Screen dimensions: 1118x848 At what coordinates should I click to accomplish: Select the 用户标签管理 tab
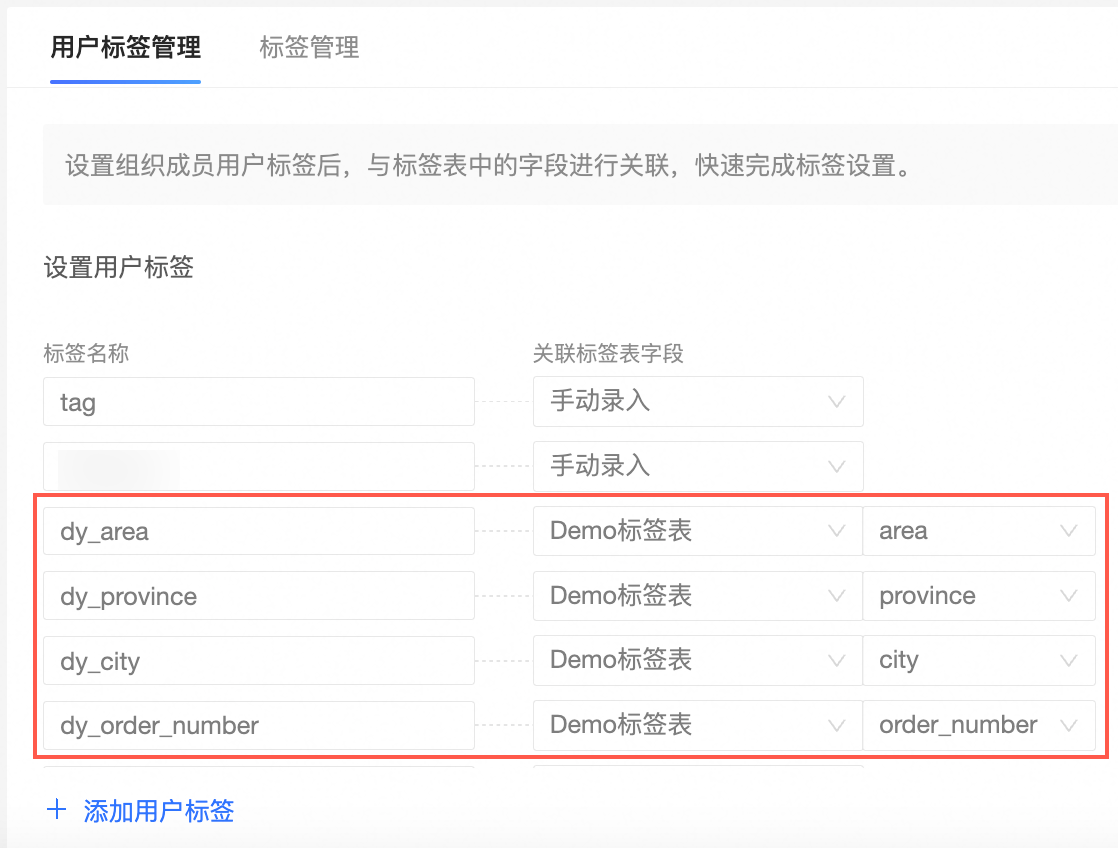(125, 47)
